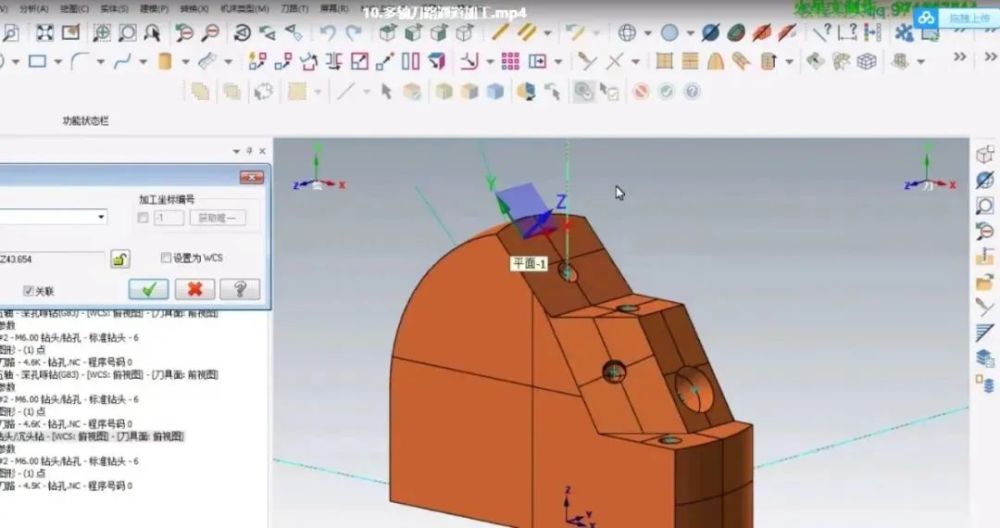Expand the wireframe globe dropdown arrow
Image resolution: width=1000 pixels, height=528 pixels.
[x=647, y=33]
